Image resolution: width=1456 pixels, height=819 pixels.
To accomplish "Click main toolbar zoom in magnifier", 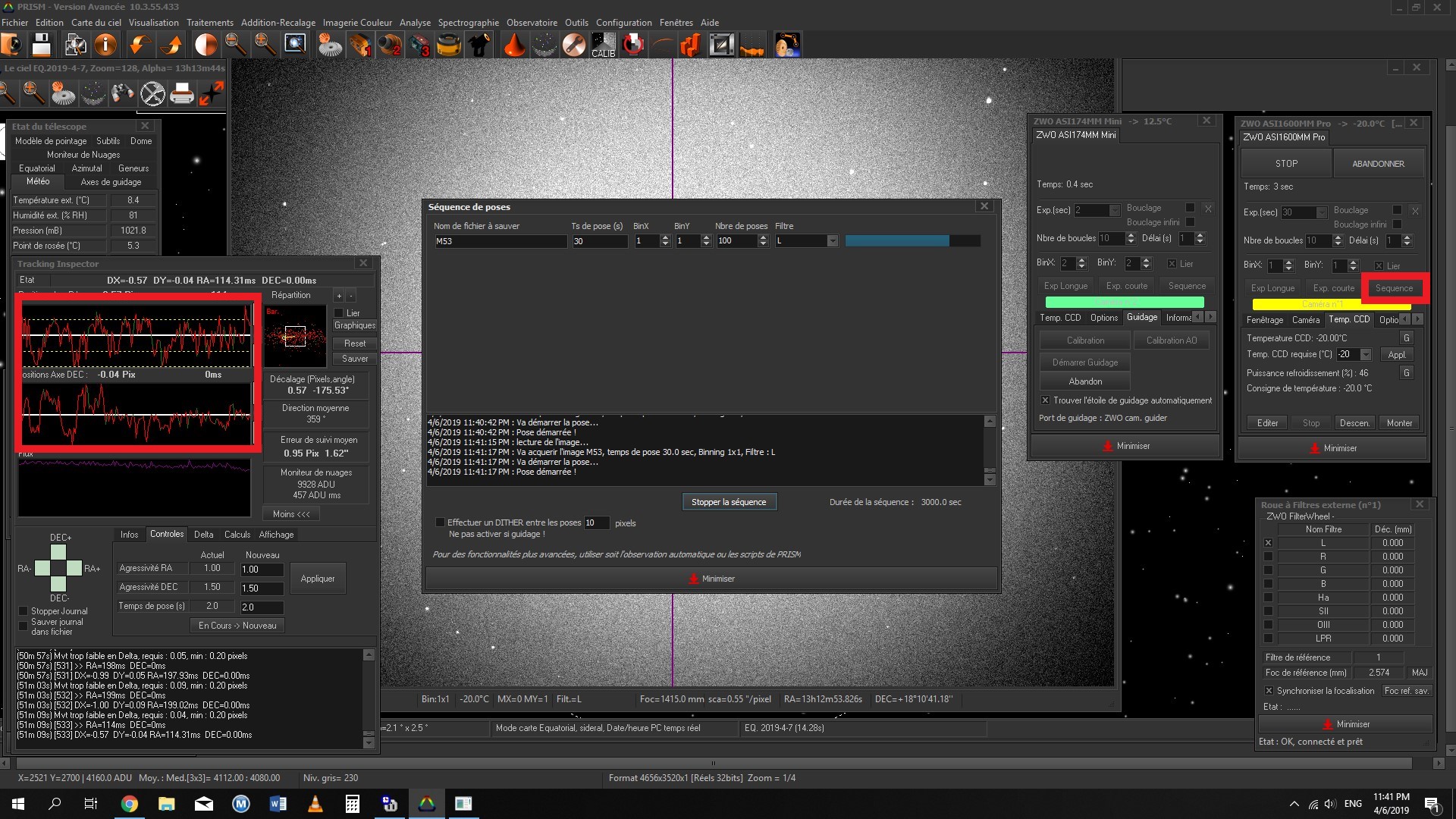I will pos(265,45).
